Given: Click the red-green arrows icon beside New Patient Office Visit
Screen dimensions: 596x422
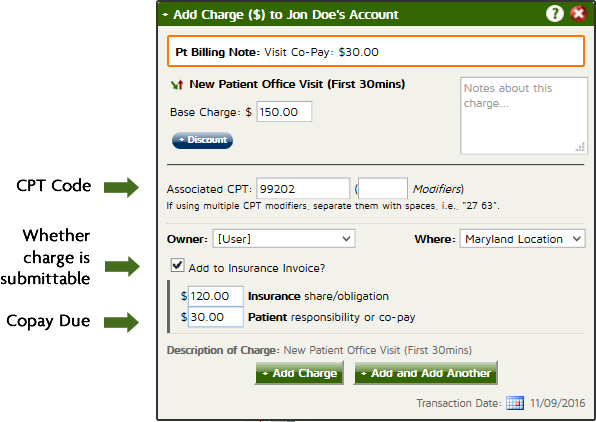Looking at the screenshot, I should (x=177, y=84).
